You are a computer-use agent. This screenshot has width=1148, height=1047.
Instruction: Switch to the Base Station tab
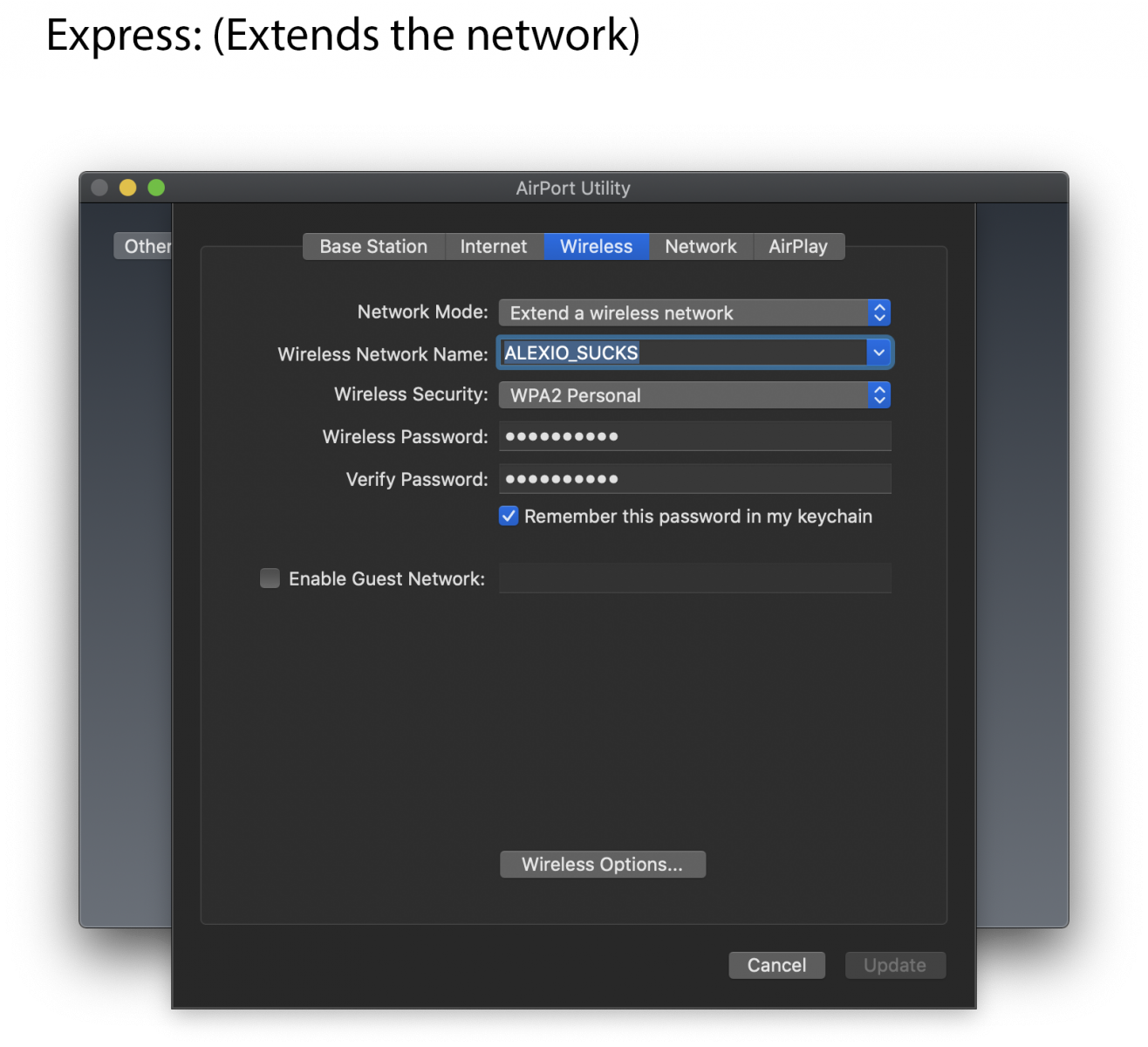tap(373, 247)
